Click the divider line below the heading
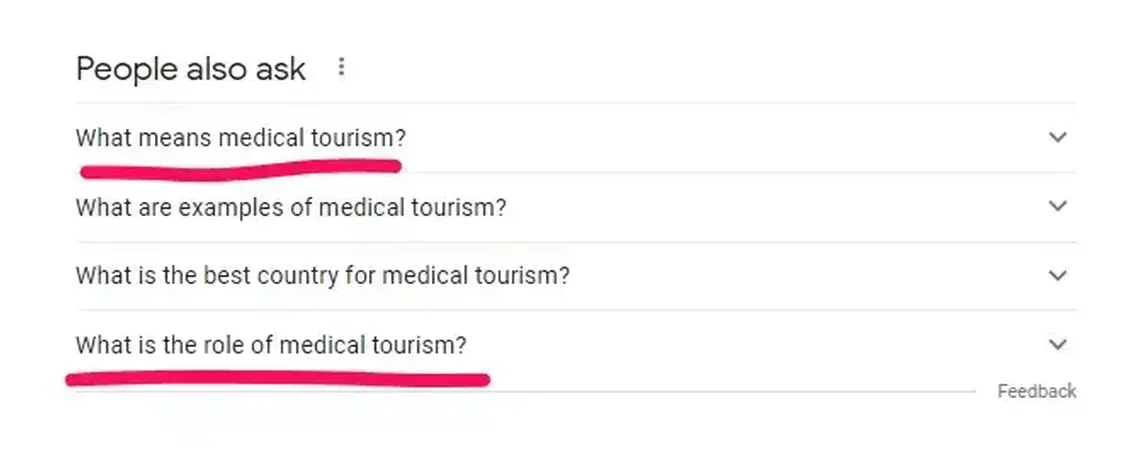This screenshot has height=452, width=1131. pyautogui.click(x=575, y=103)
